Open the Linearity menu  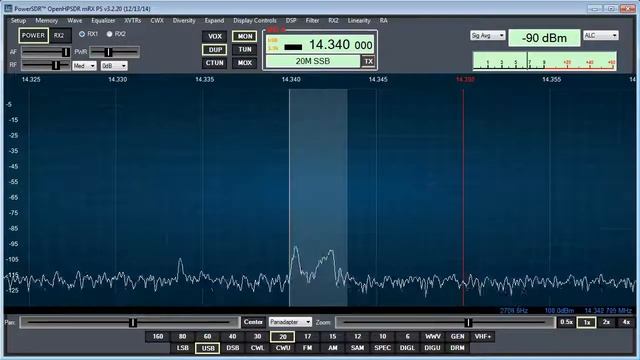pos(359,20)
